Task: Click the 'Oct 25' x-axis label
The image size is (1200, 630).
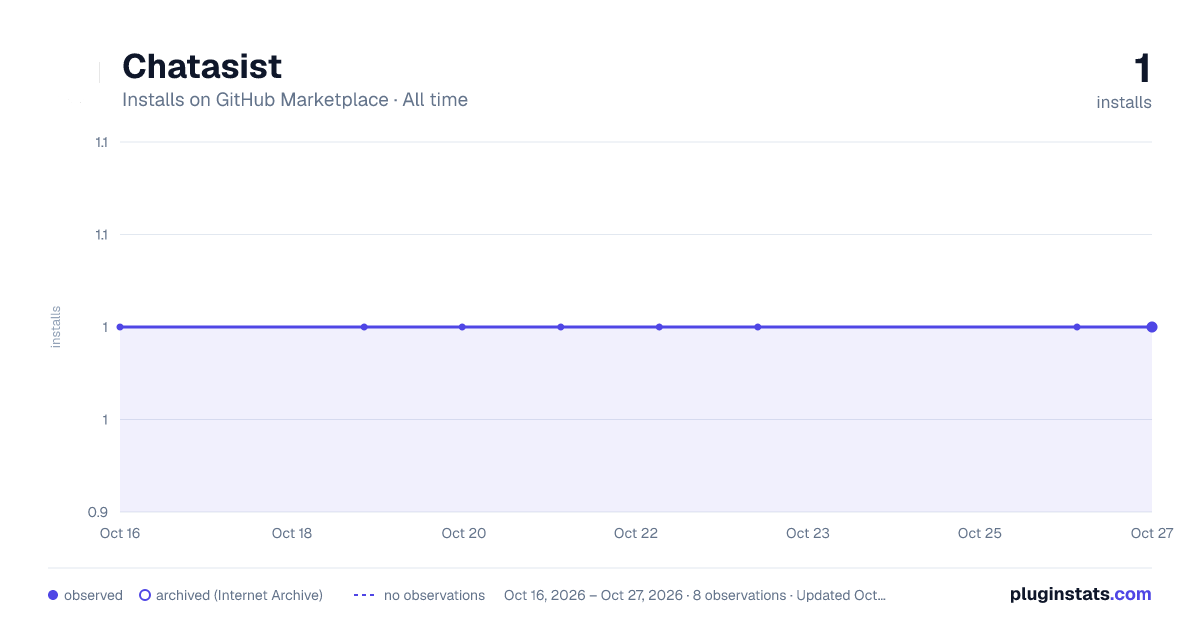Action: [980, 533]
